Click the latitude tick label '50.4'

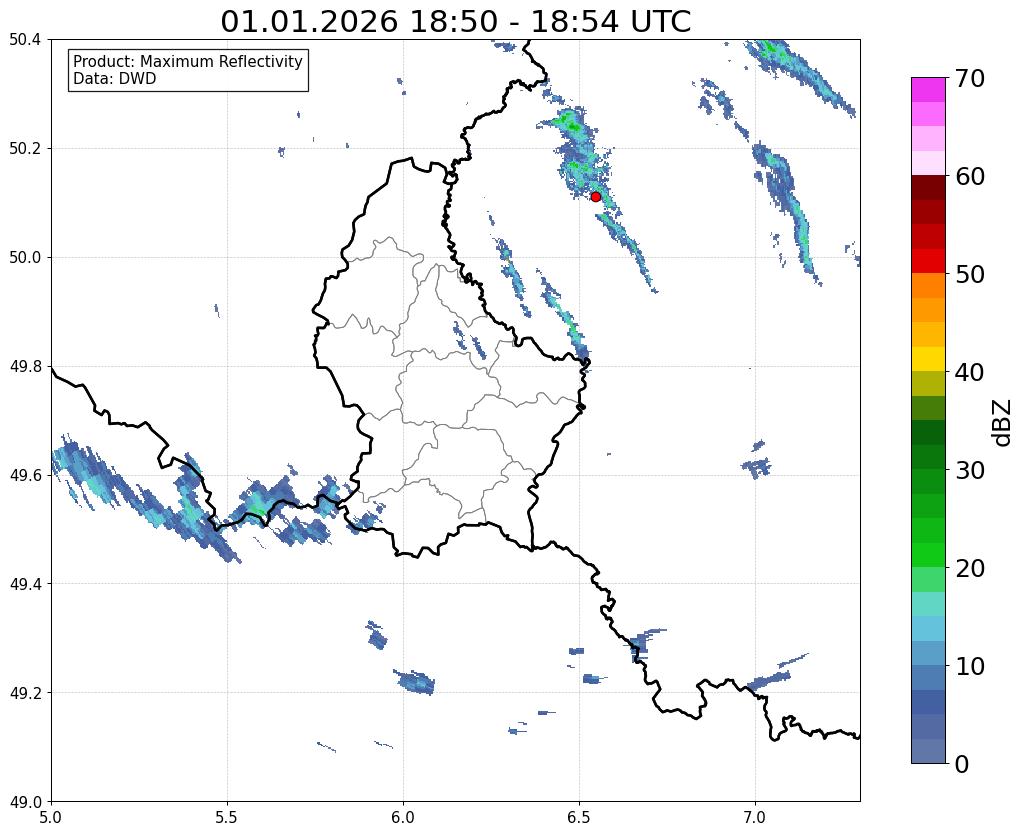pos(25,40)
